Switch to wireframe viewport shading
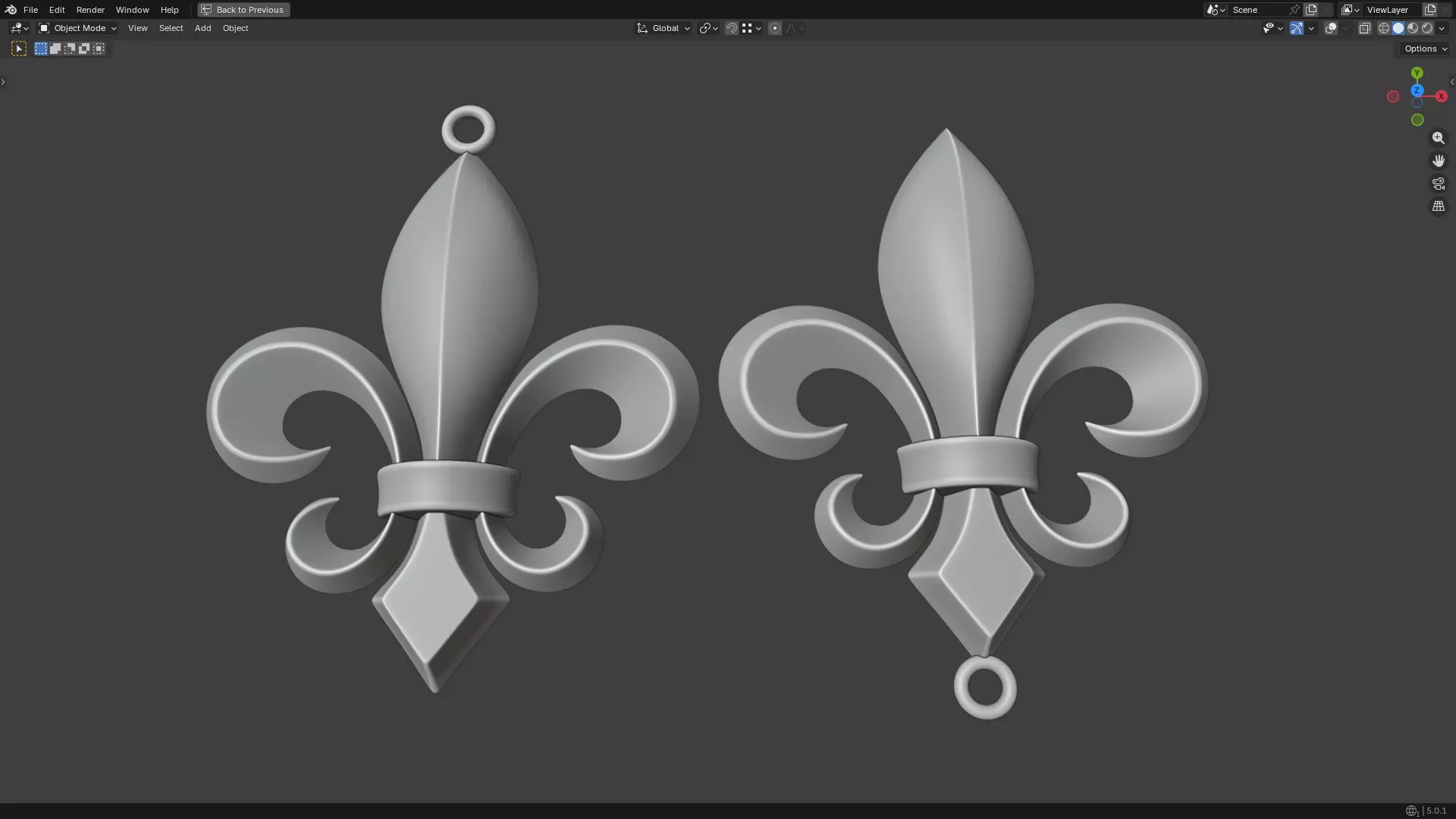Viewport: 1456px width, 819px height. 1384,28
